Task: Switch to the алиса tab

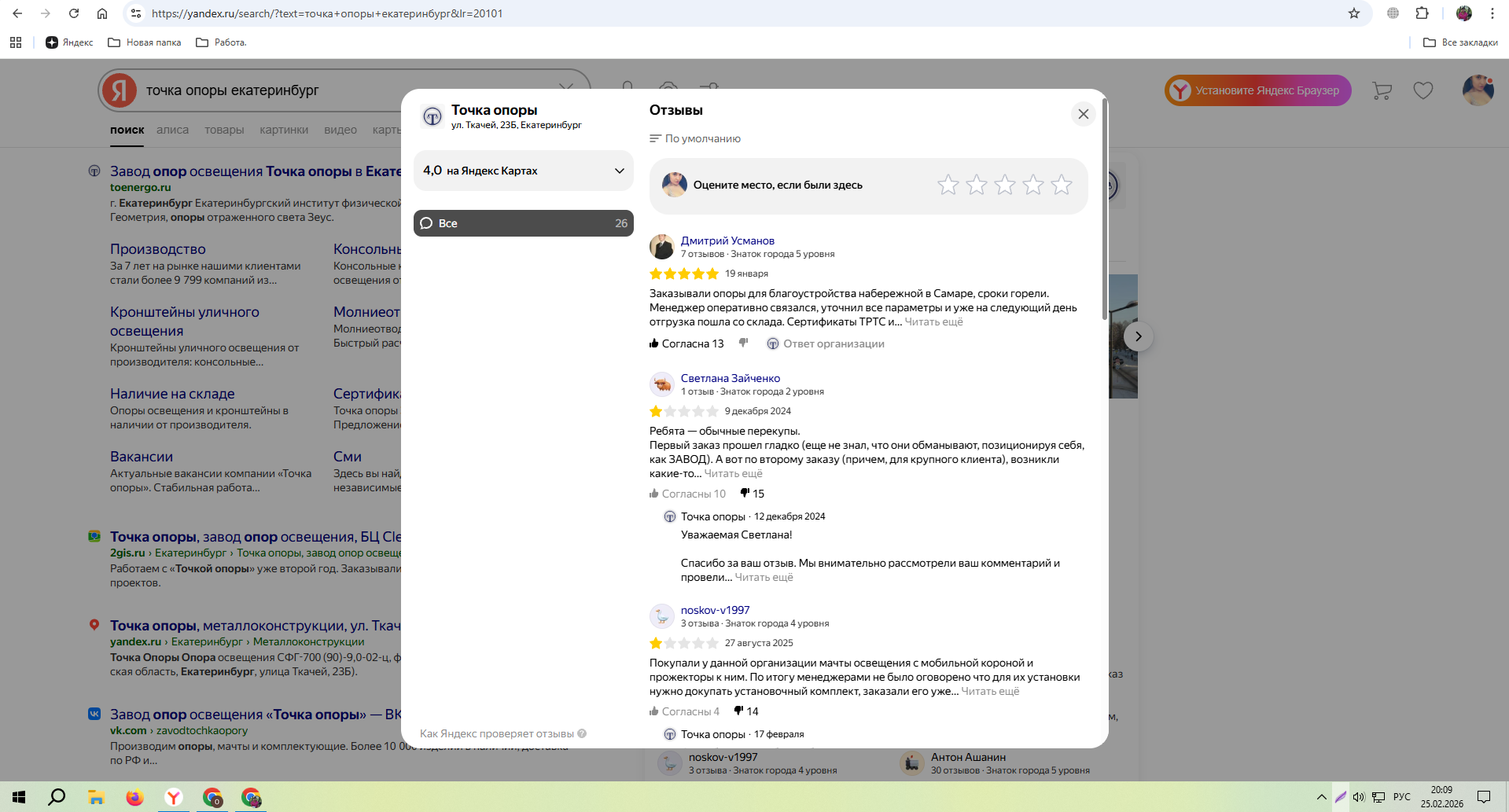Action: click(172, 130)
